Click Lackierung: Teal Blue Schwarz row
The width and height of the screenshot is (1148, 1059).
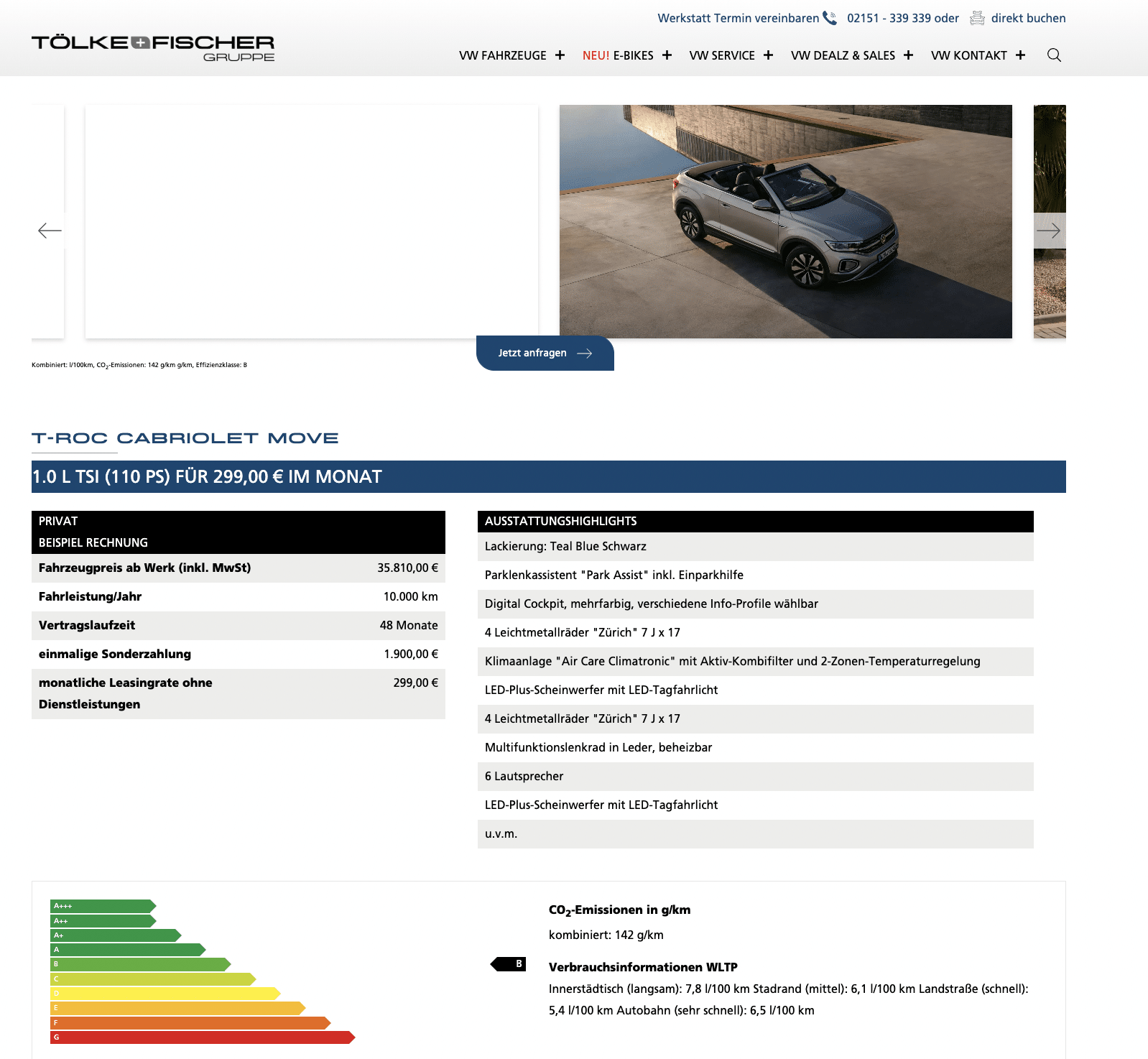click(x=756, y=547)
